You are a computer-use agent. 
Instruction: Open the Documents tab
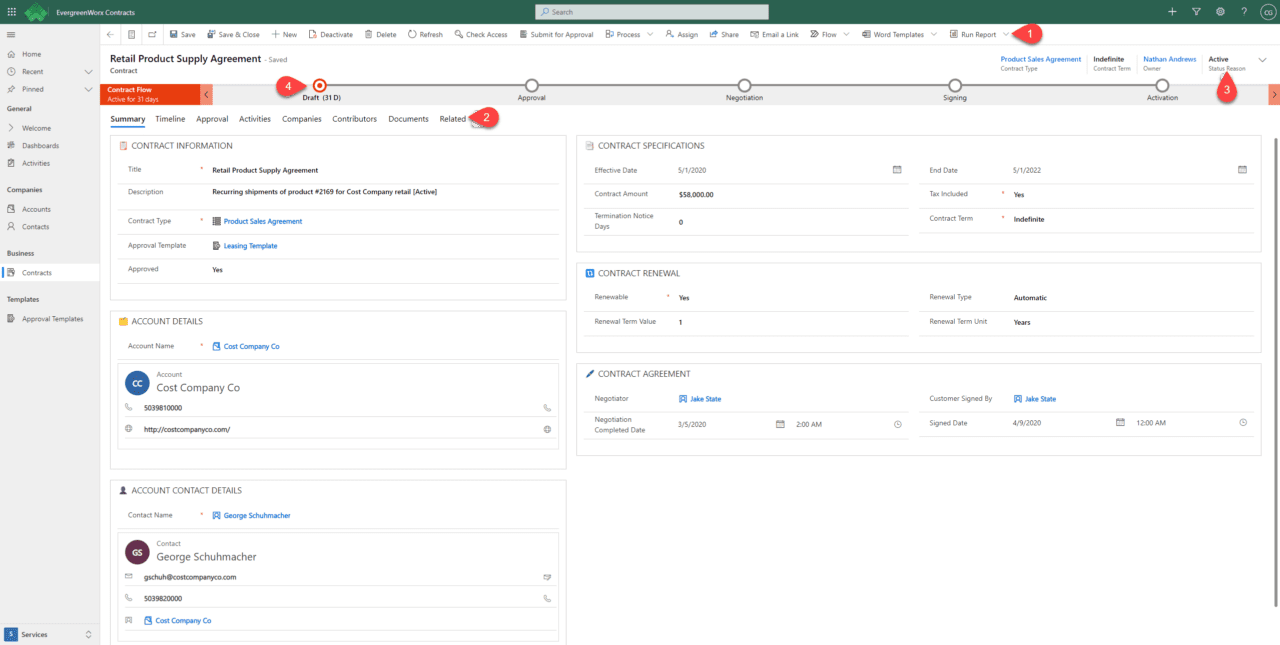[408, 119]
